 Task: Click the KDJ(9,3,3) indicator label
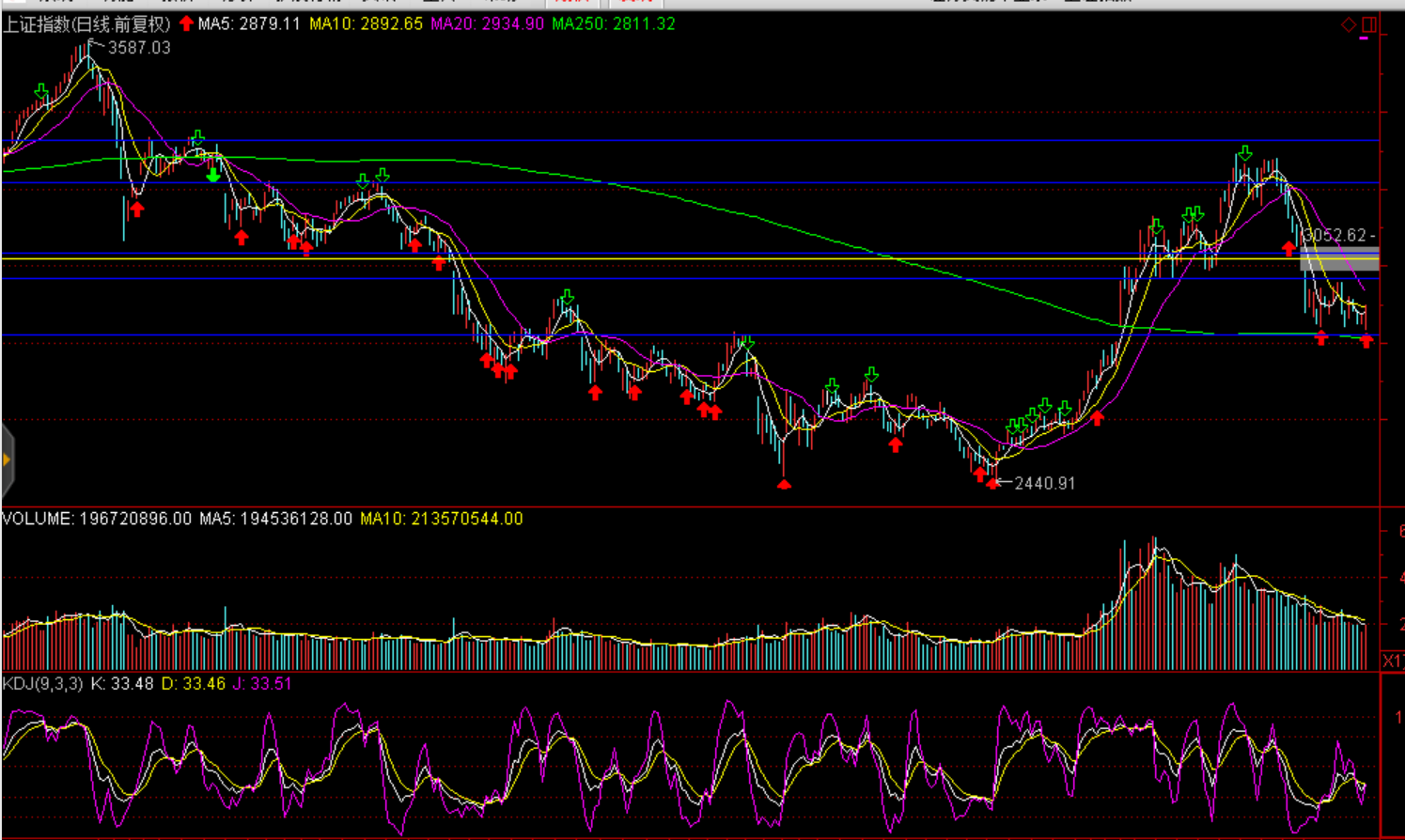click(42, 684)
